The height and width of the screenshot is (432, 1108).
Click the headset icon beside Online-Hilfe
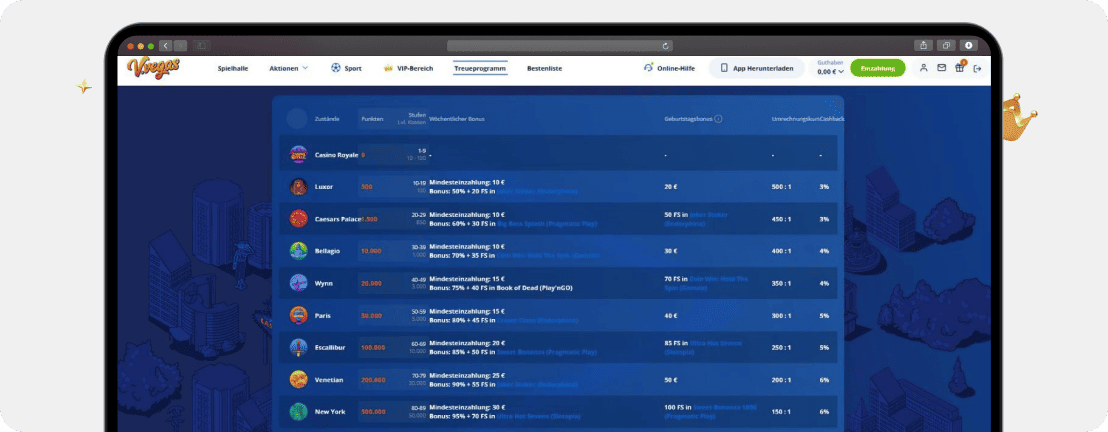pyautogui.click(x=649, y=68)
